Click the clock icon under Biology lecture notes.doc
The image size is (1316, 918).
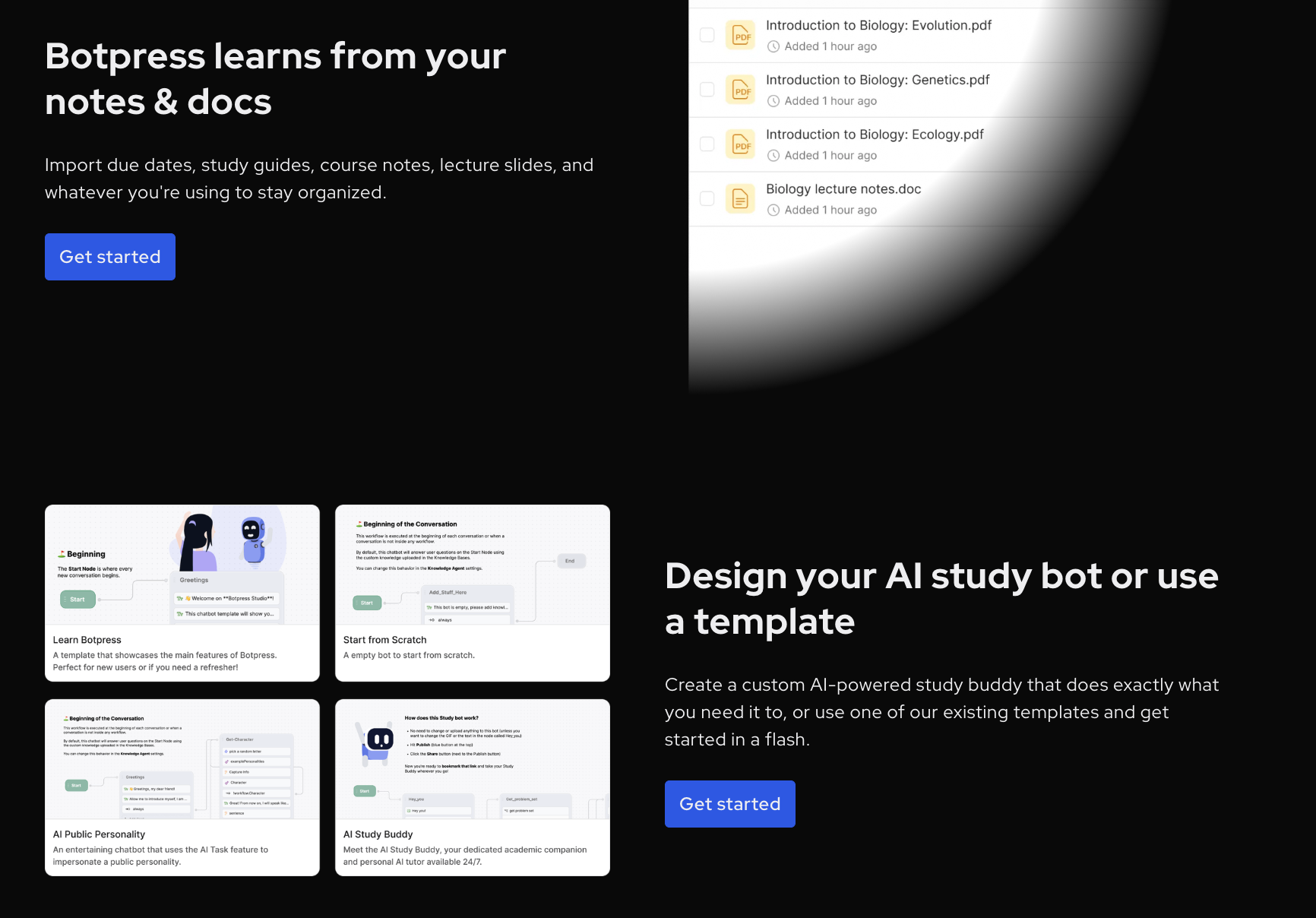pyautogui.click(x=773, y=211)
